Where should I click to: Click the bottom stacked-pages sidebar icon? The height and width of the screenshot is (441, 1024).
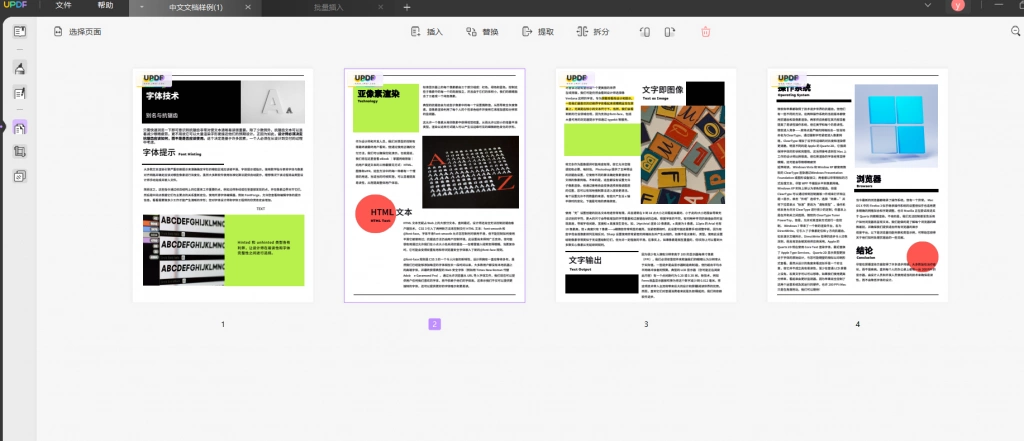[x=20, y=176]
